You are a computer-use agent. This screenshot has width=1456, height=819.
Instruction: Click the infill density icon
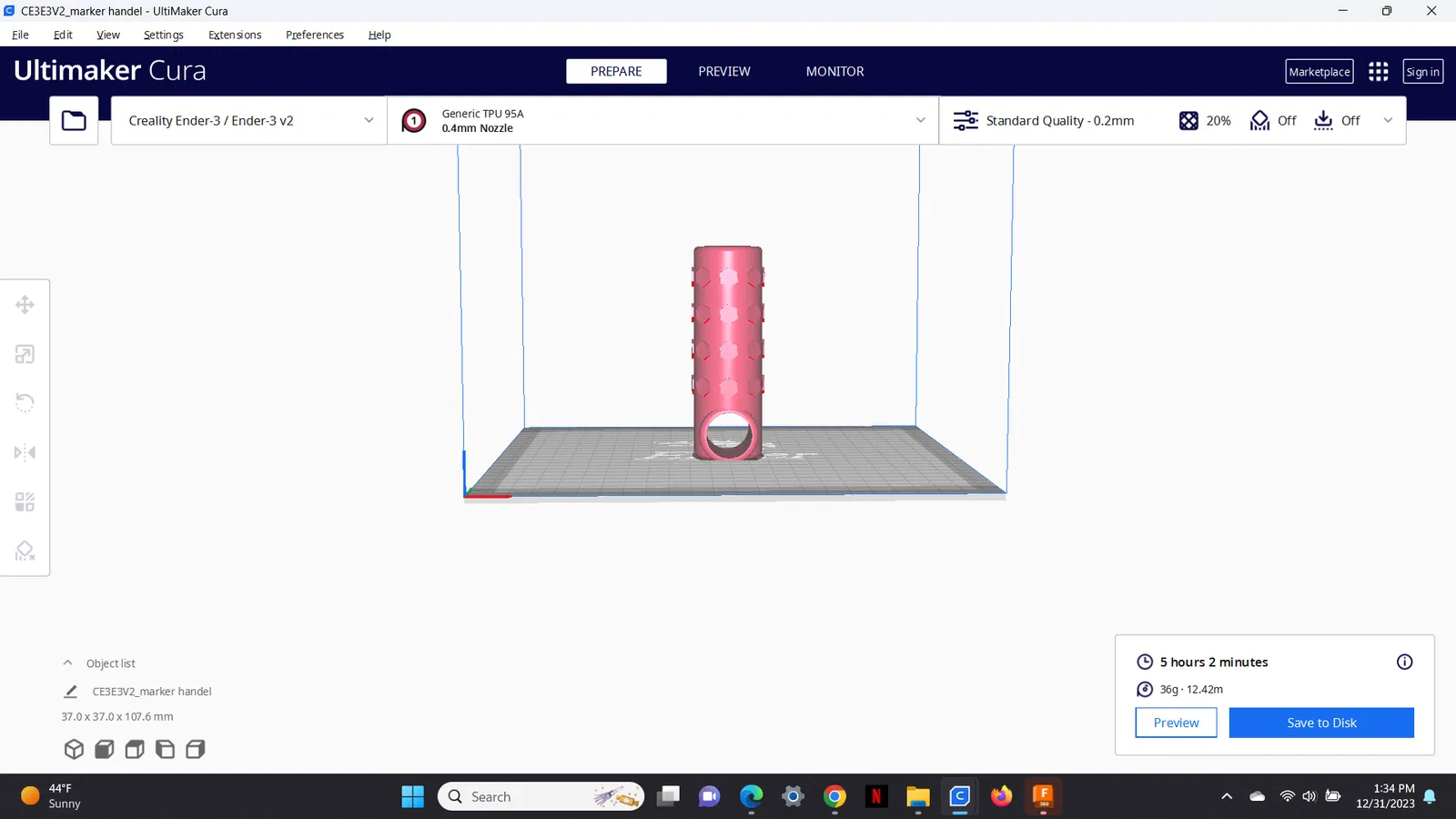[1188, 120]
